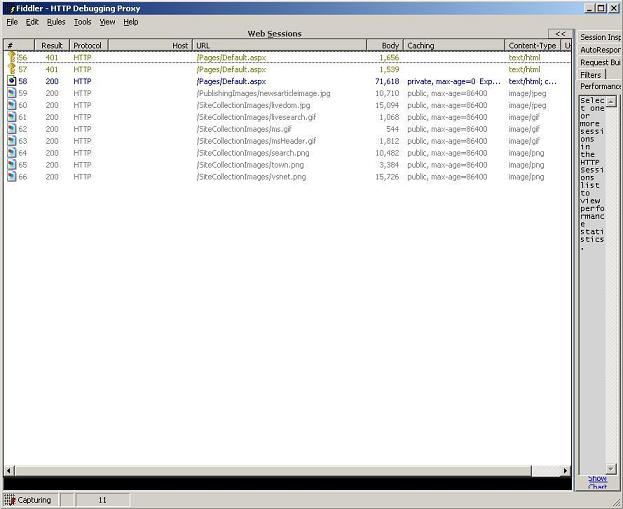This screenshot has height=509, width=623.
Task: Click the statistics pane scroll up arrow
Action: pyautogui.click(x=611, y=101)
